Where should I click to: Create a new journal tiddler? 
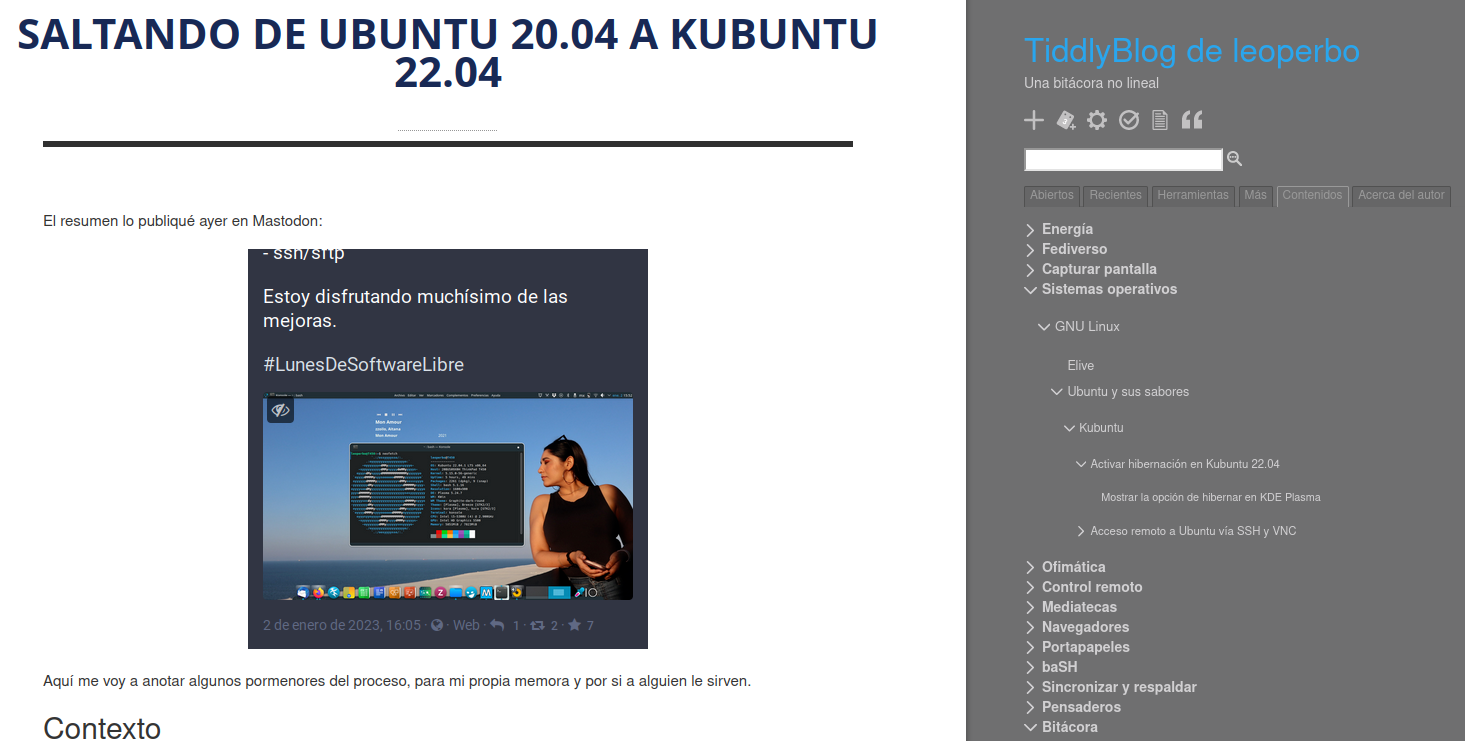point(1066,121)
